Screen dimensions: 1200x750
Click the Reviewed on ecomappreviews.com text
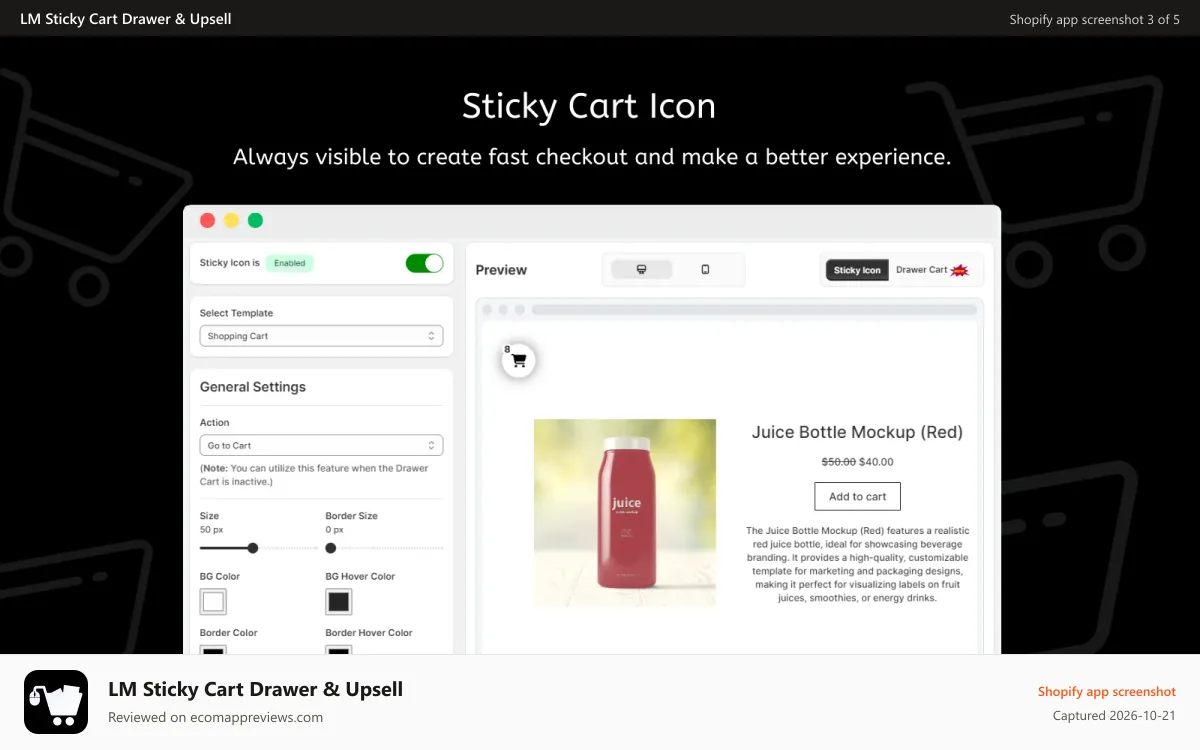point(215,717)
